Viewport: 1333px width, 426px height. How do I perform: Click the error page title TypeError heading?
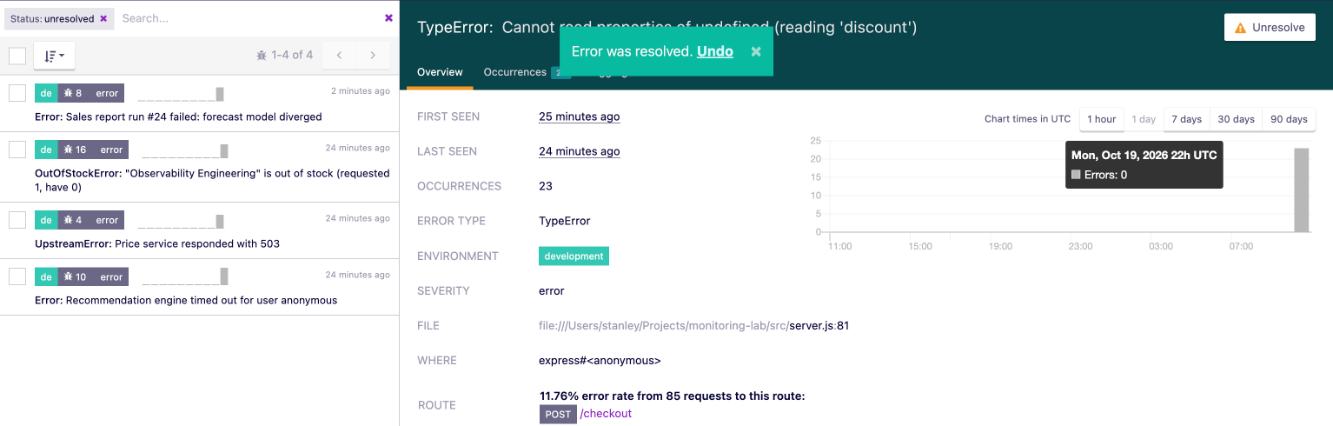pos(667,28)
